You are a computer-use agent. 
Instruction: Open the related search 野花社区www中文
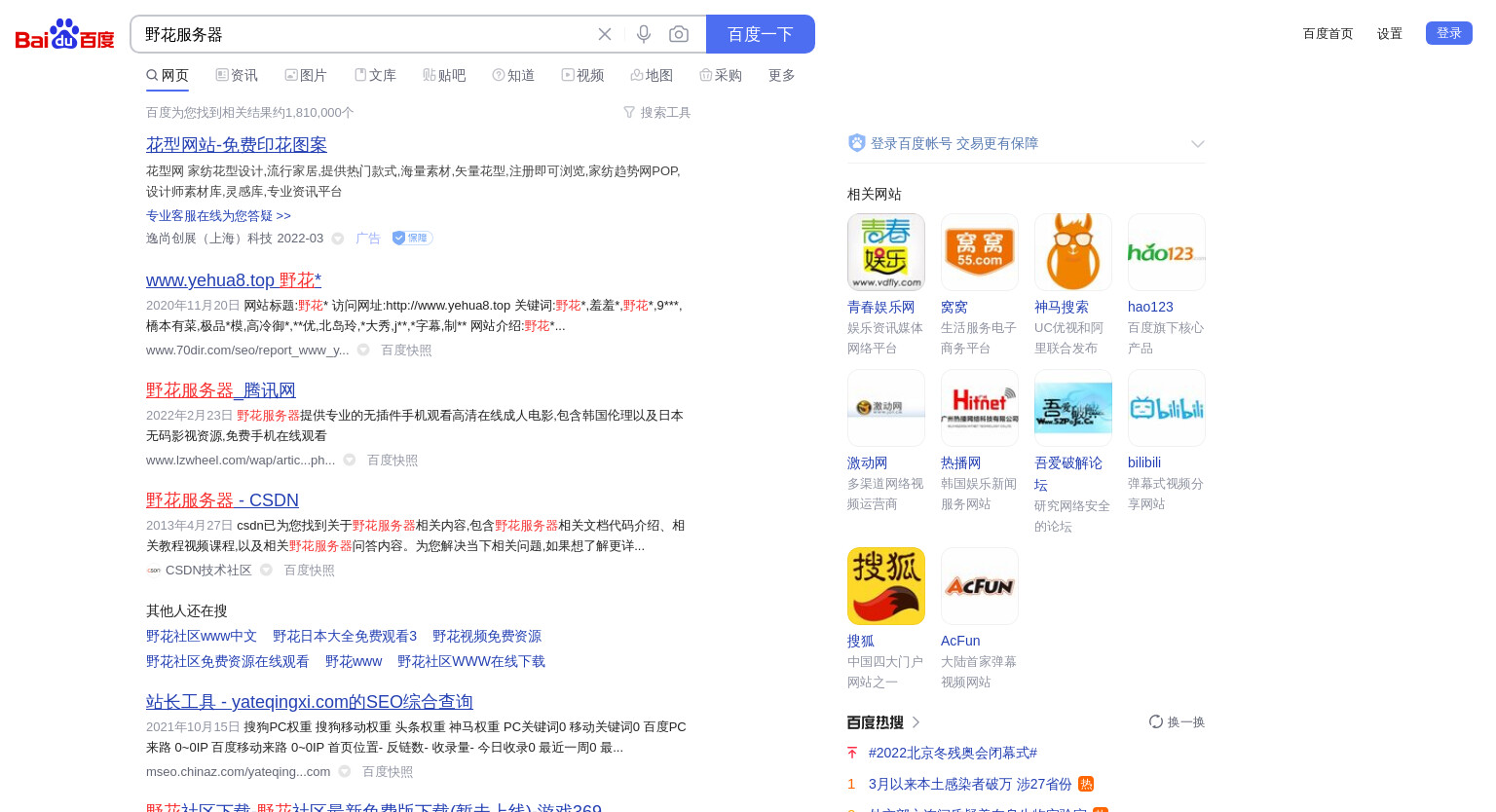(x=202, y=636)
